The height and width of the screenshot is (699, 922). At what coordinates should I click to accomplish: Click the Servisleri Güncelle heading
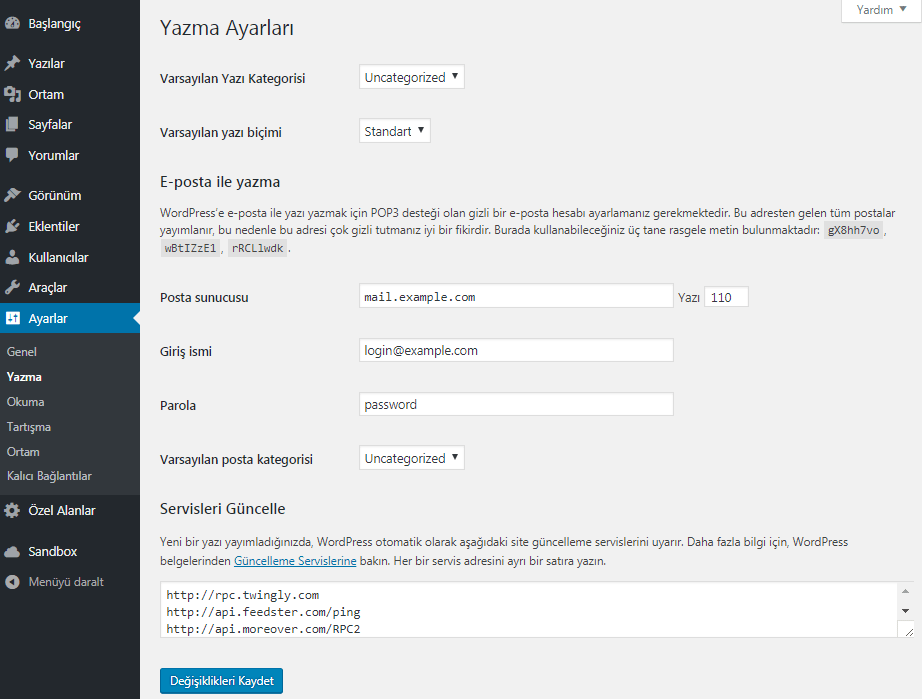tap(222, 509)
